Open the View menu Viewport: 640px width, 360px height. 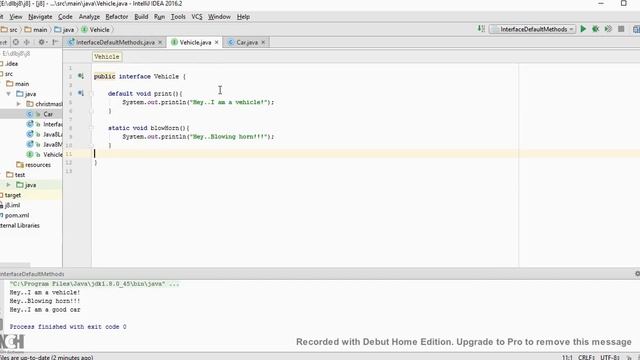(x=16, y=17)
